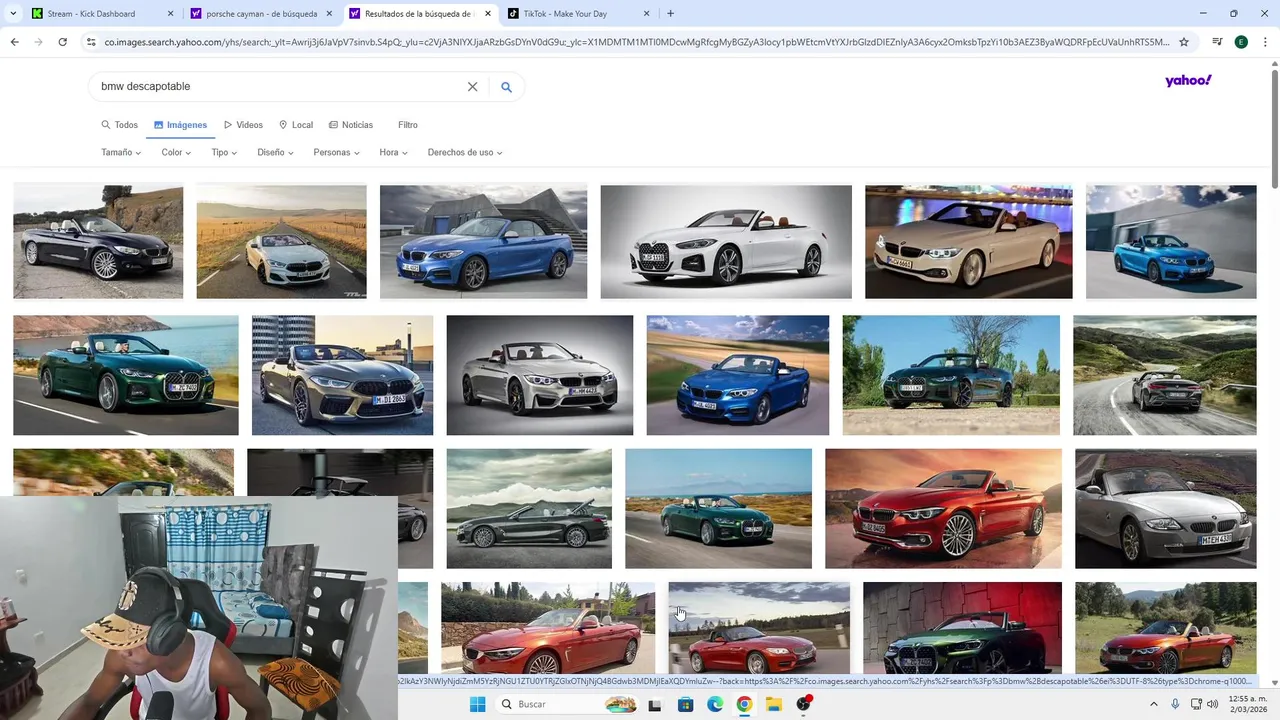Go back with the browser back arrow
This screenshot has width=1280, height=720.
click(14, 42)
